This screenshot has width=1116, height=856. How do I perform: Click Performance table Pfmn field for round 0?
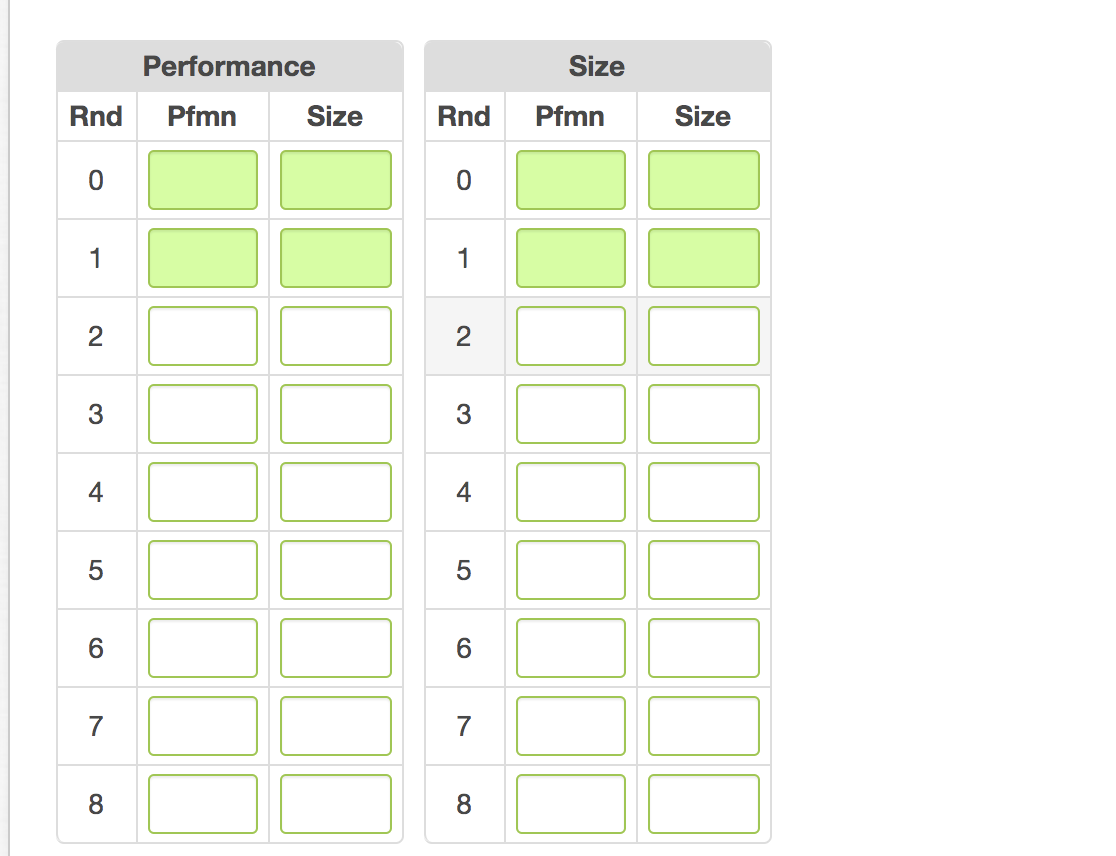tap(203, 180)
